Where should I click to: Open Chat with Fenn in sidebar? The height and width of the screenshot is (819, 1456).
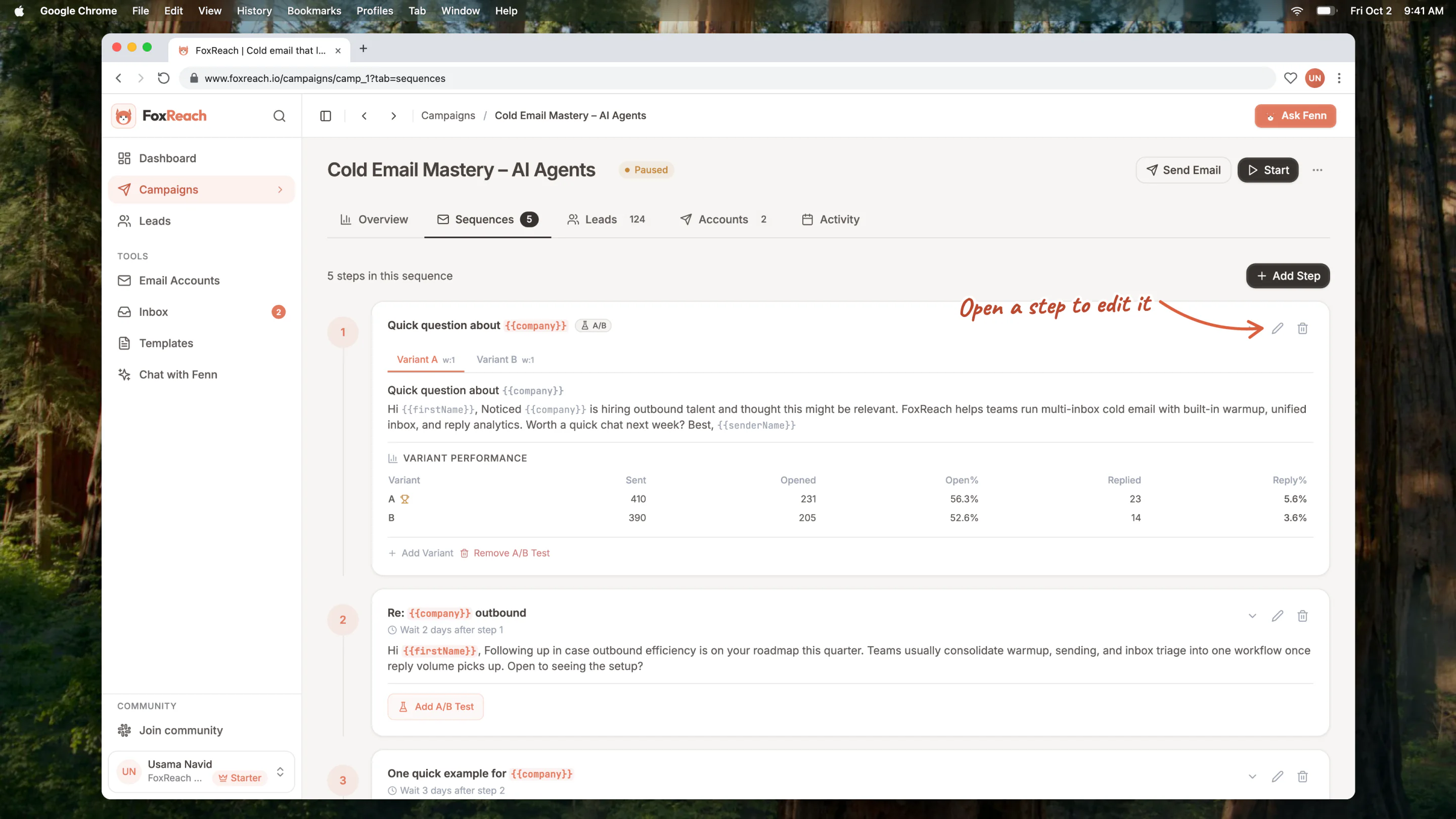click(201, 375)
